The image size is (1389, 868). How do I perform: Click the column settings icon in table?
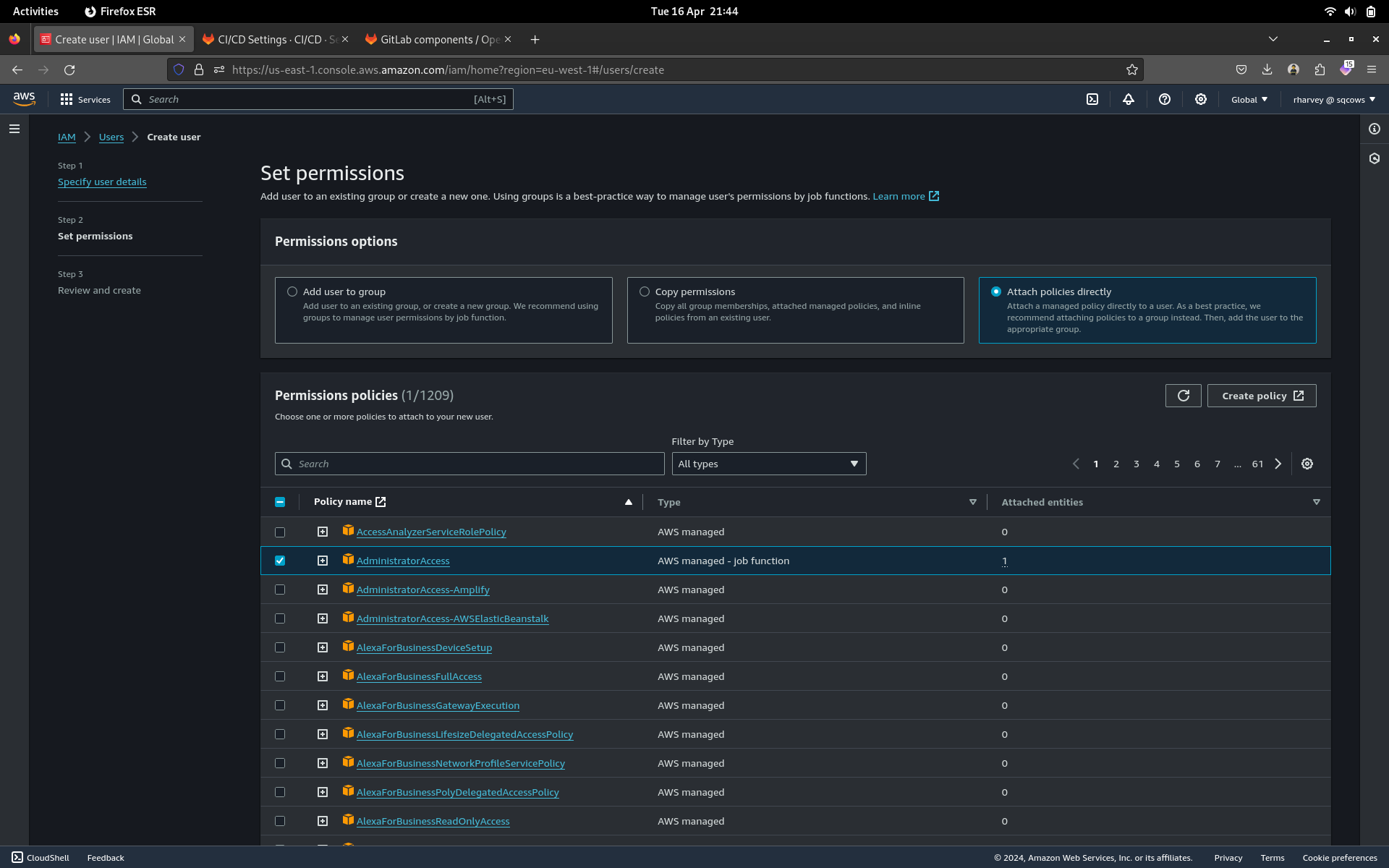coord(1307,463)
